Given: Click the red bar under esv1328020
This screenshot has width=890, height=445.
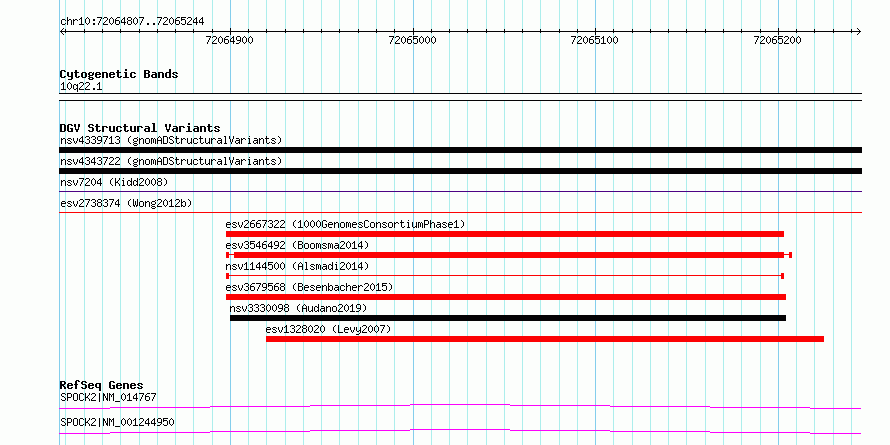Looking at the screenshot, I should [545, 339].
